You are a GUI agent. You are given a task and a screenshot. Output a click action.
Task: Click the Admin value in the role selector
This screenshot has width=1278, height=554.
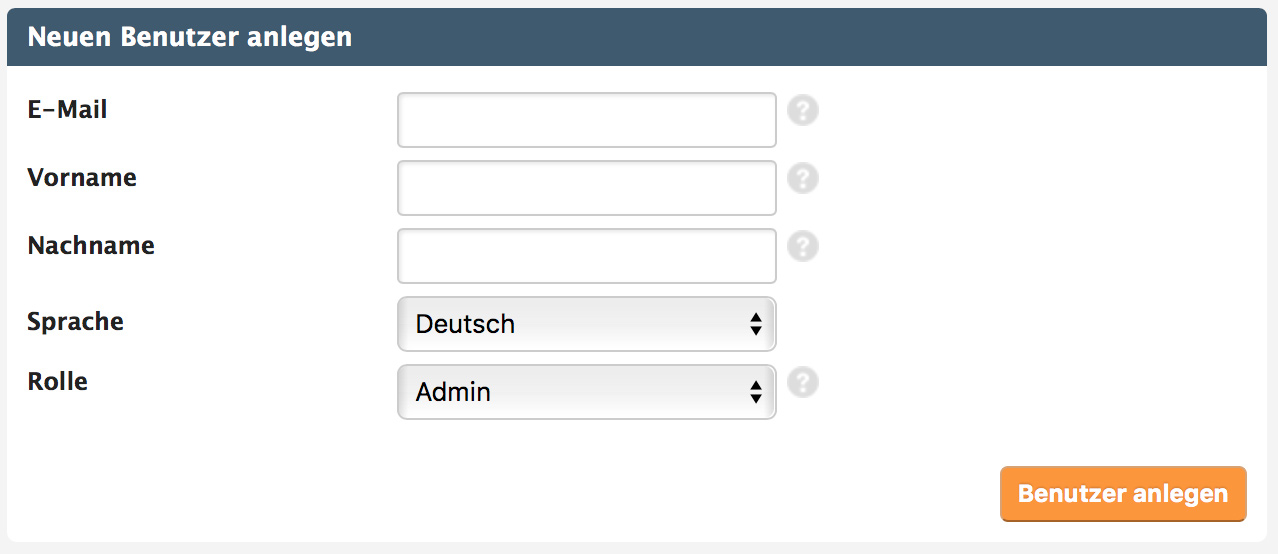pyautogui.click(x=453, y=392)
